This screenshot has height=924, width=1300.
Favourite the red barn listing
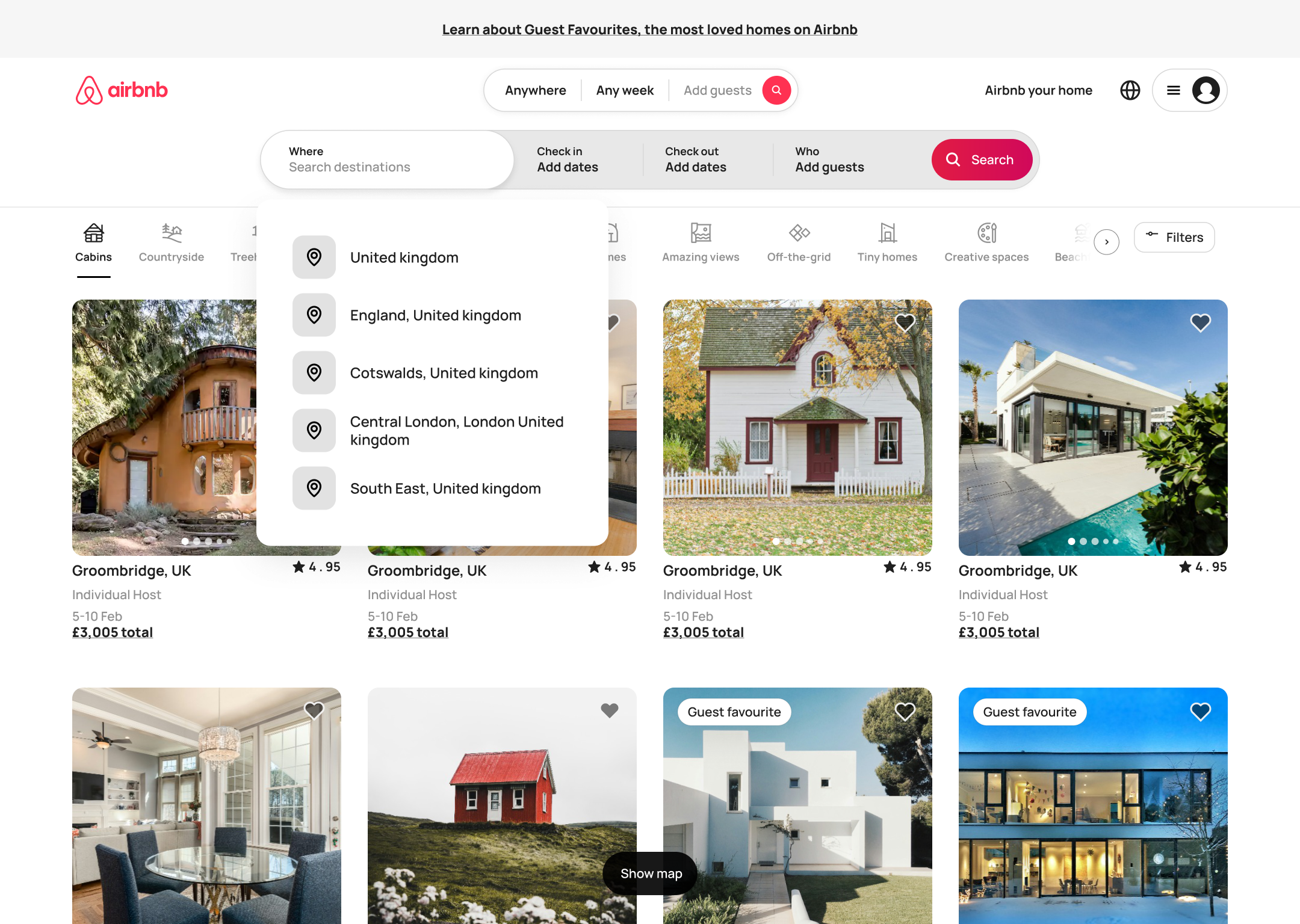609,711
